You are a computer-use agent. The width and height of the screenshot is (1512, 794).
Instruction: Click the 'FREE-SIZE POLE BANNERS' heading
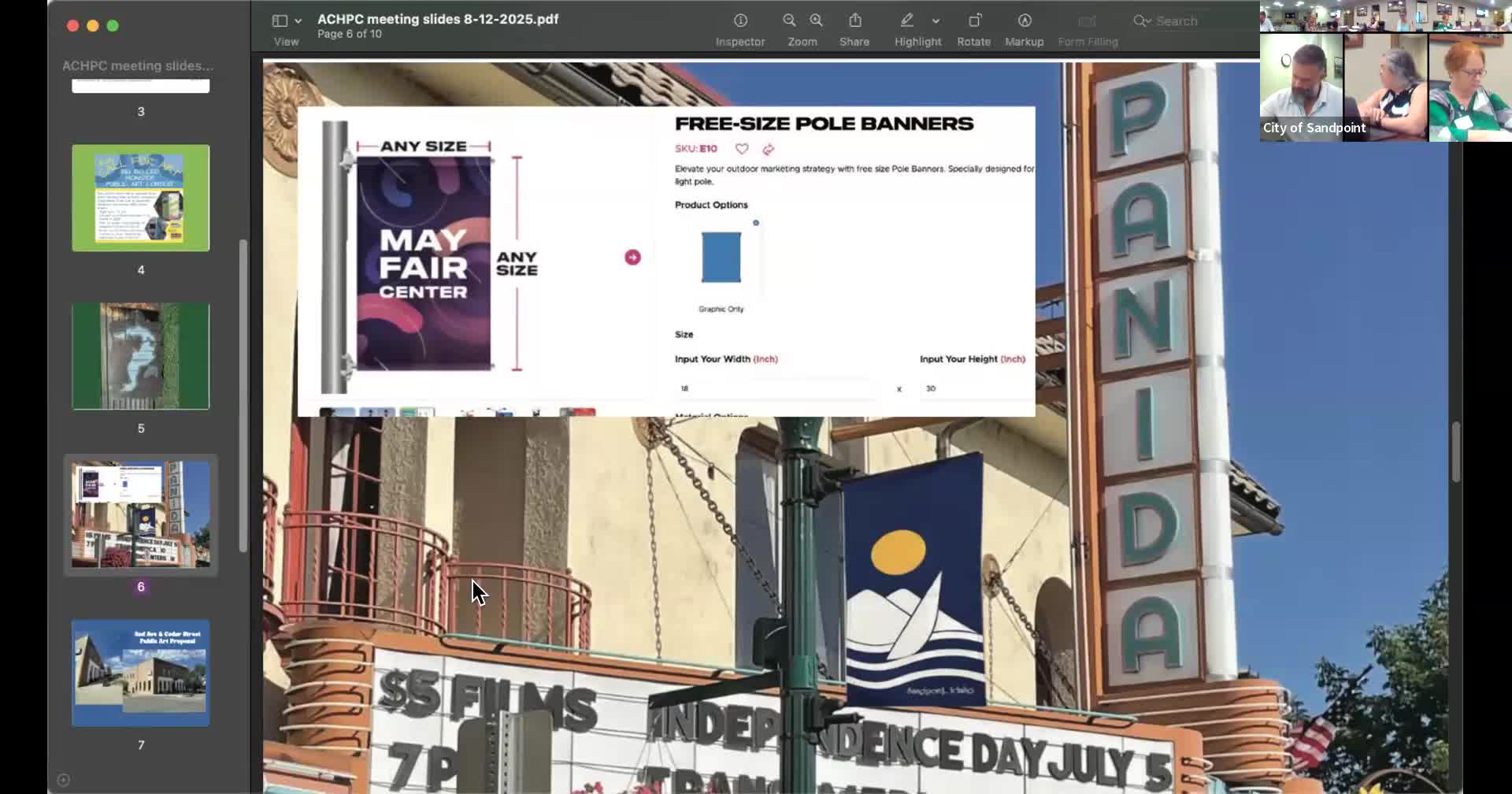(x=825, y=124)
